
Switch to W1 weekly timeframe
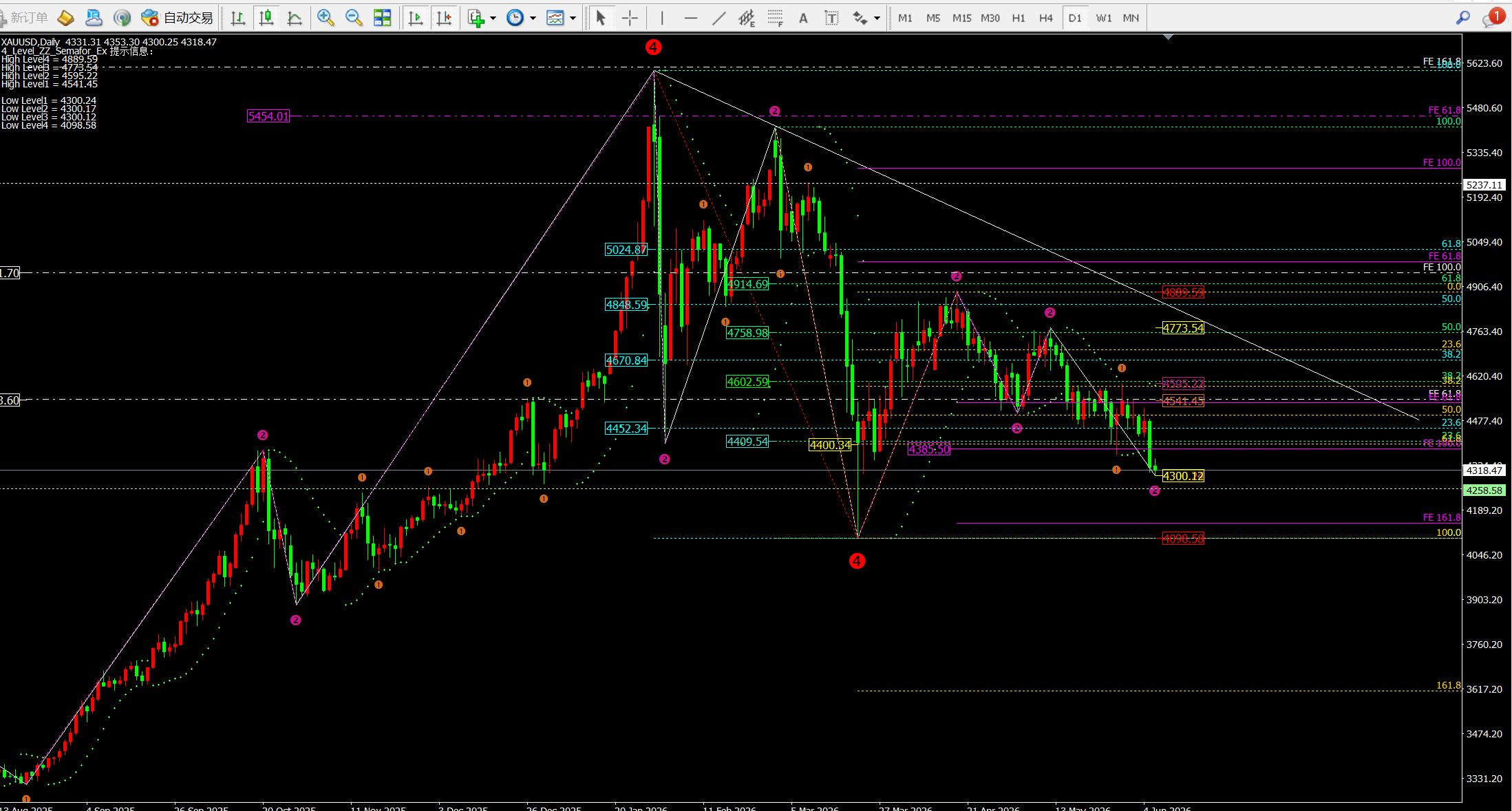(x=1104, y=18)
